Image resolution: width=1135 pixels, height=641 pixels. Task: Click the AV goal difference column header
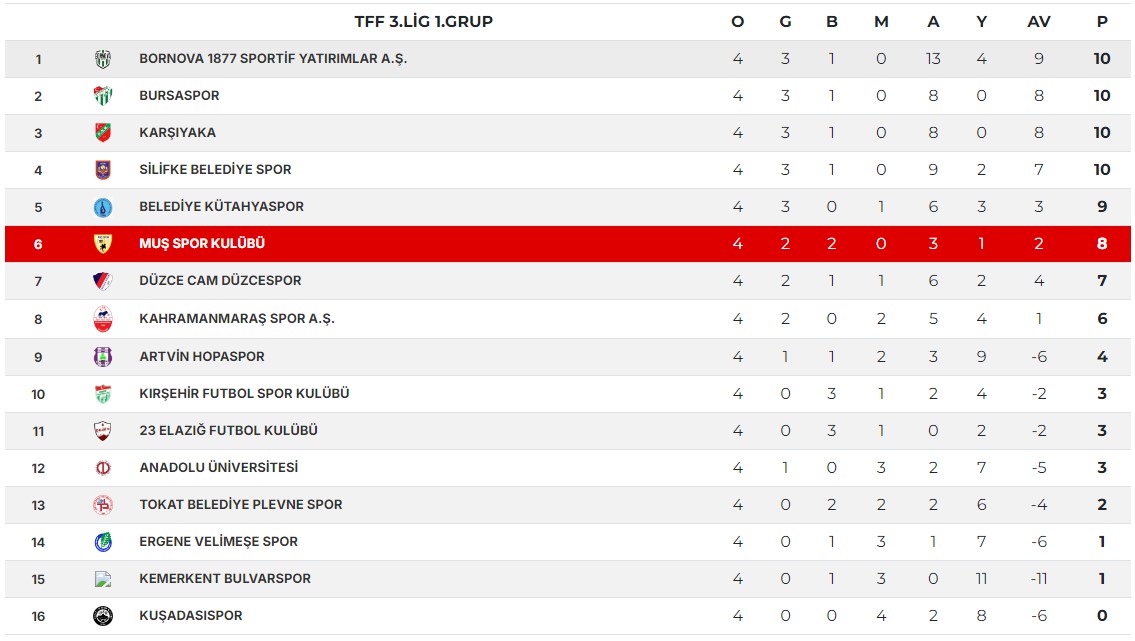pos(1039,22)
